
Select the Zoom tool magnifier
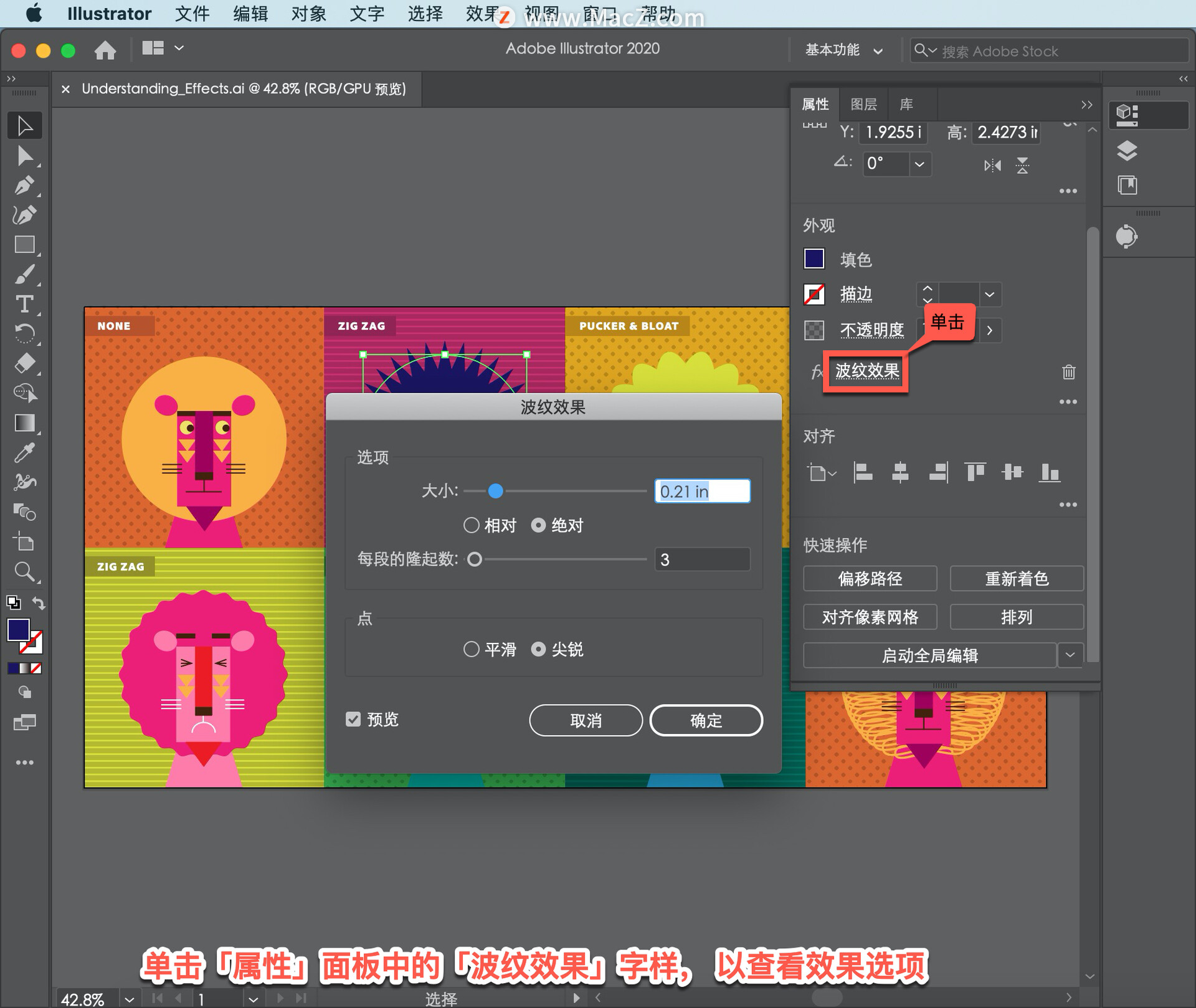[25, 572]
